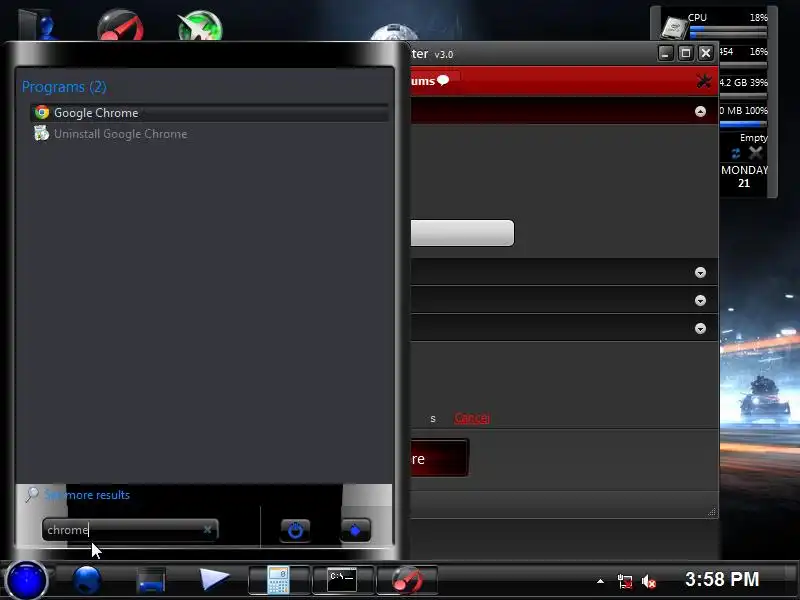This screenshot has width=800, height=600.
Task: Show hidden system tray icons
Action: (601, 581)
